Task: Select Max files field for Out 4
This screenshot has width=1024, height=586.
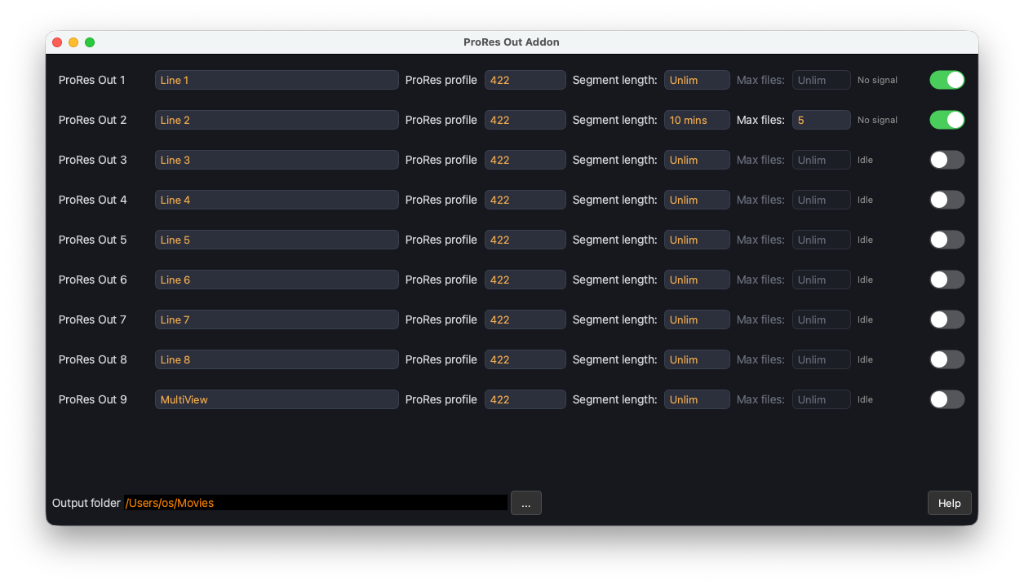Action: click(821, 199)
